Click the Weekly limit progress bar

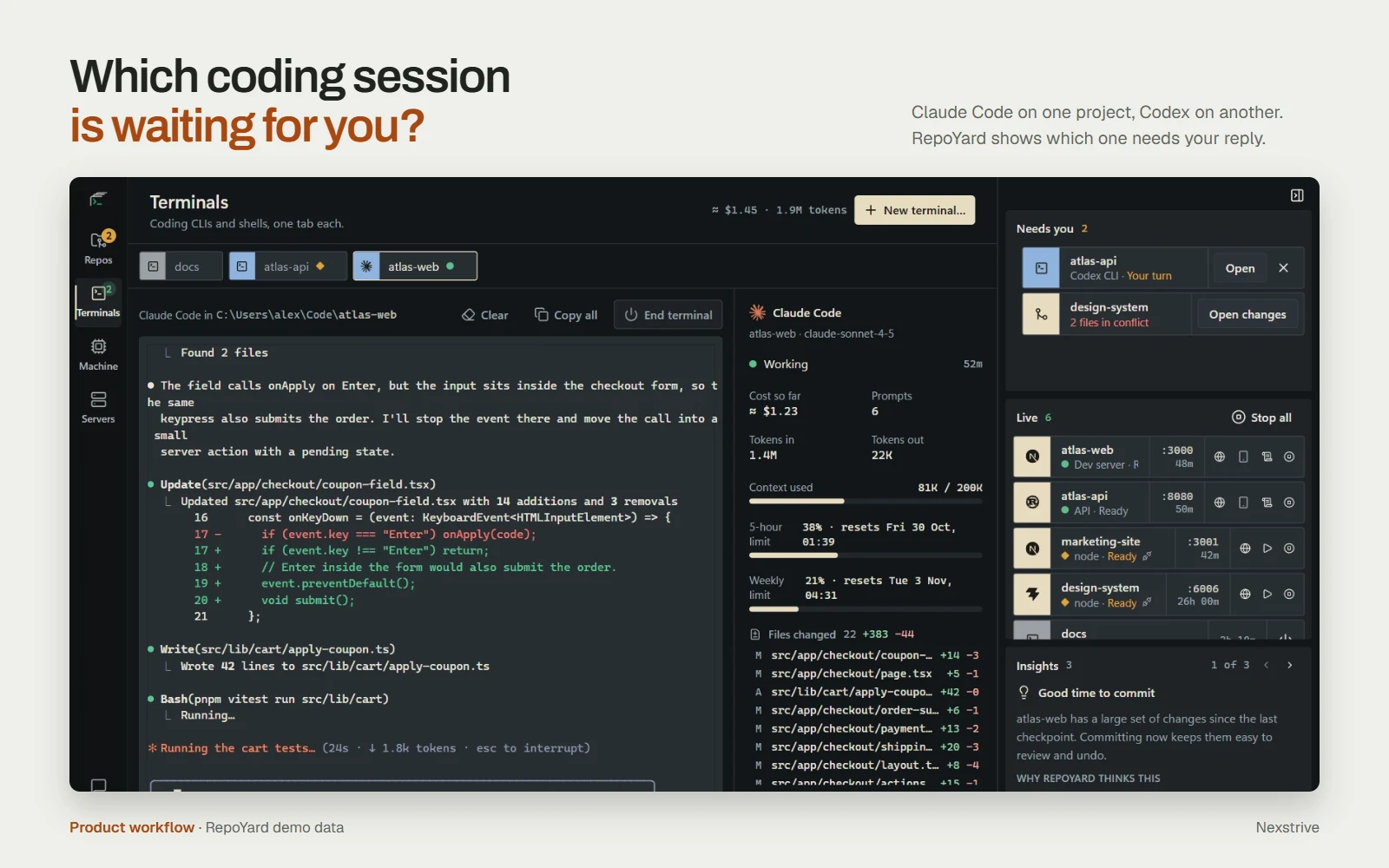pos(866,608)
